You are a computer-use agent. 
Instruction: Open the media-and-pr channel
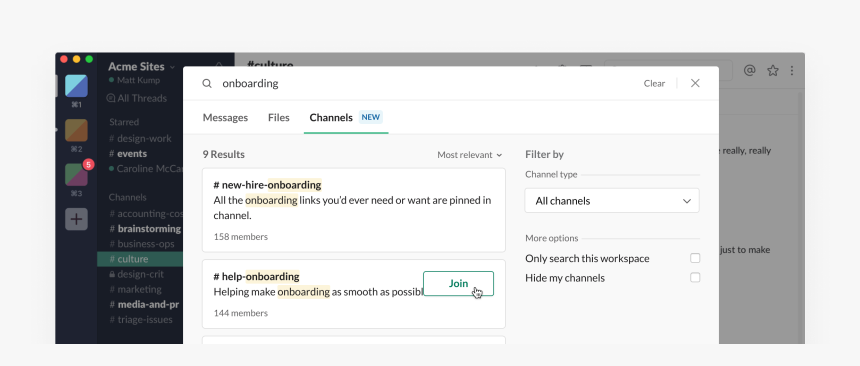click(144, 305)
